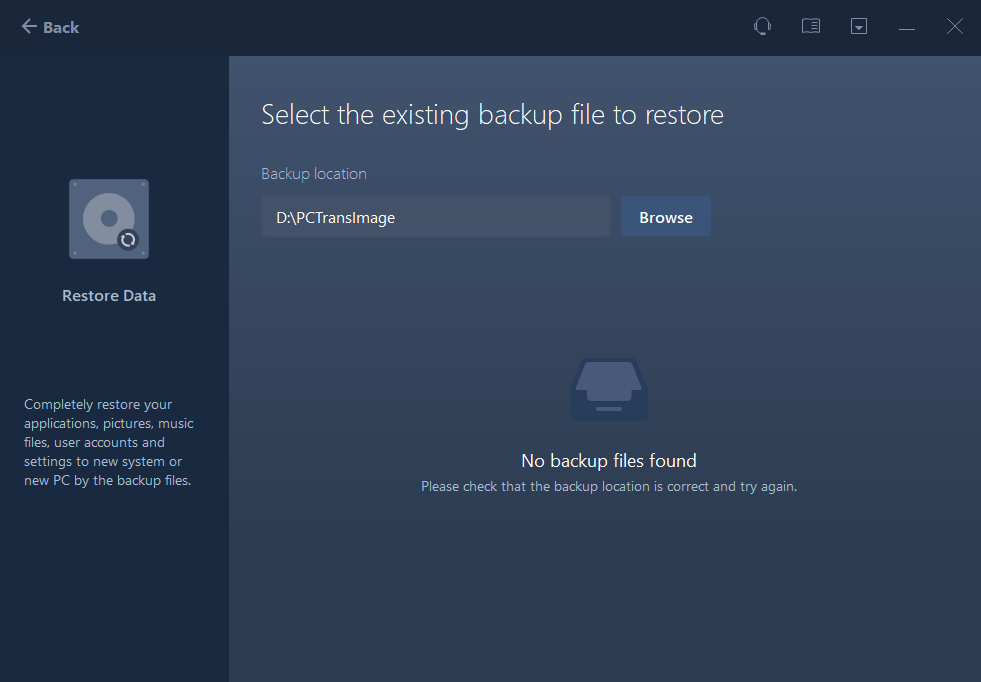981x682 pixels.
Task: Close the restore window
Action: click(955, 27)
